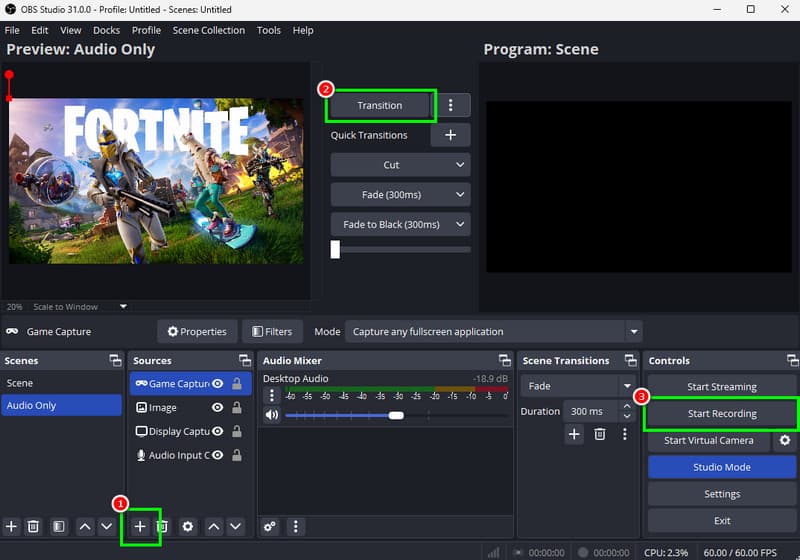Lock the Image source
800x560 pixels.
click(237, 408)
